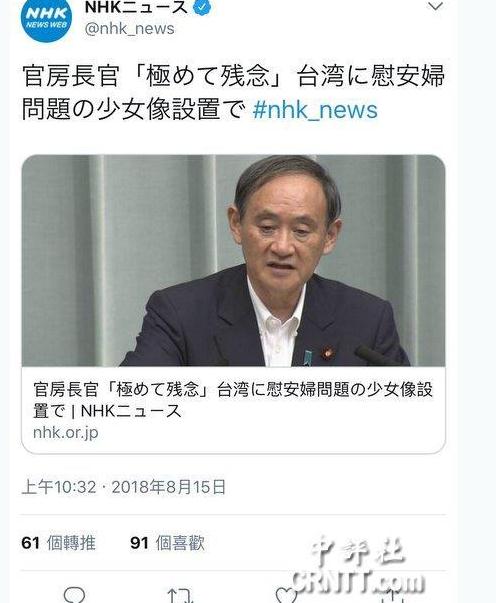
Task: Click the 中評社 watermark logo
Action: [x=358, y=552]
